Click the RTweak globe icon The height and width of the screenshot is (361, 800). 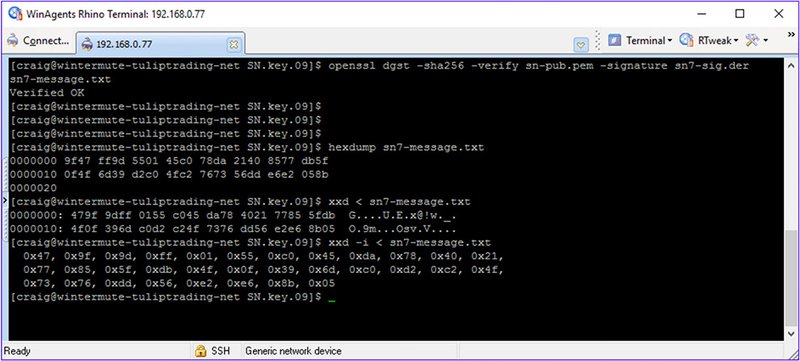click(687, 40)
